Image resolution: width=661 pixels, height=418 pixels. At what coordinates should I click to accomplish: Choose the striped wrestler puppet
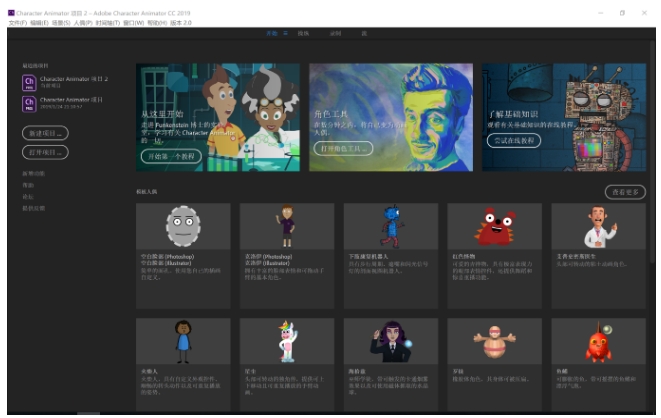coord(494,341)
